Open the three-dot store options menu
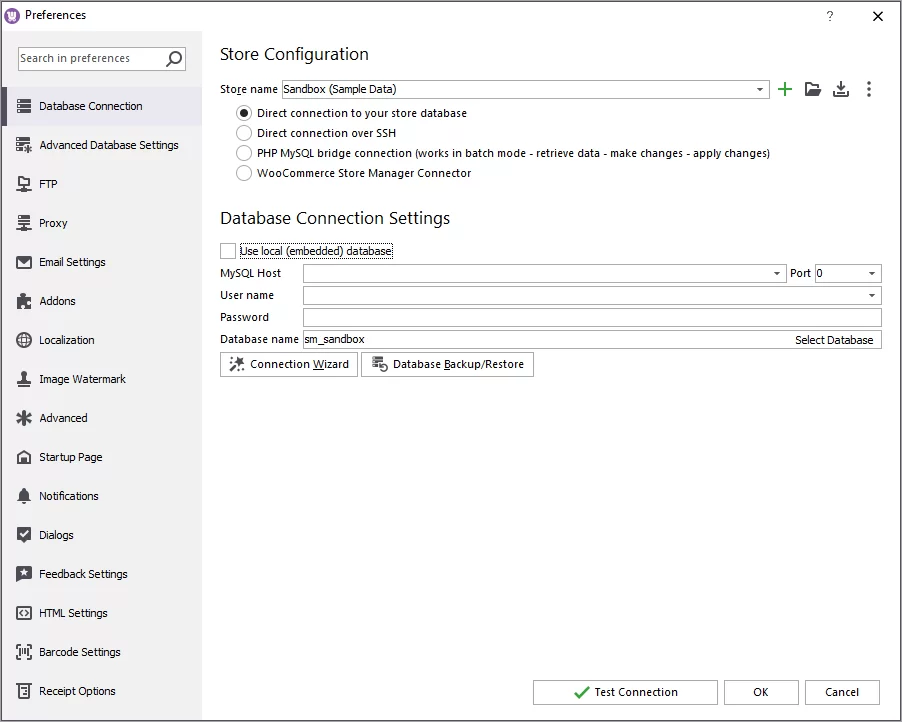This screenshot has width=902, height=722. 869,89
